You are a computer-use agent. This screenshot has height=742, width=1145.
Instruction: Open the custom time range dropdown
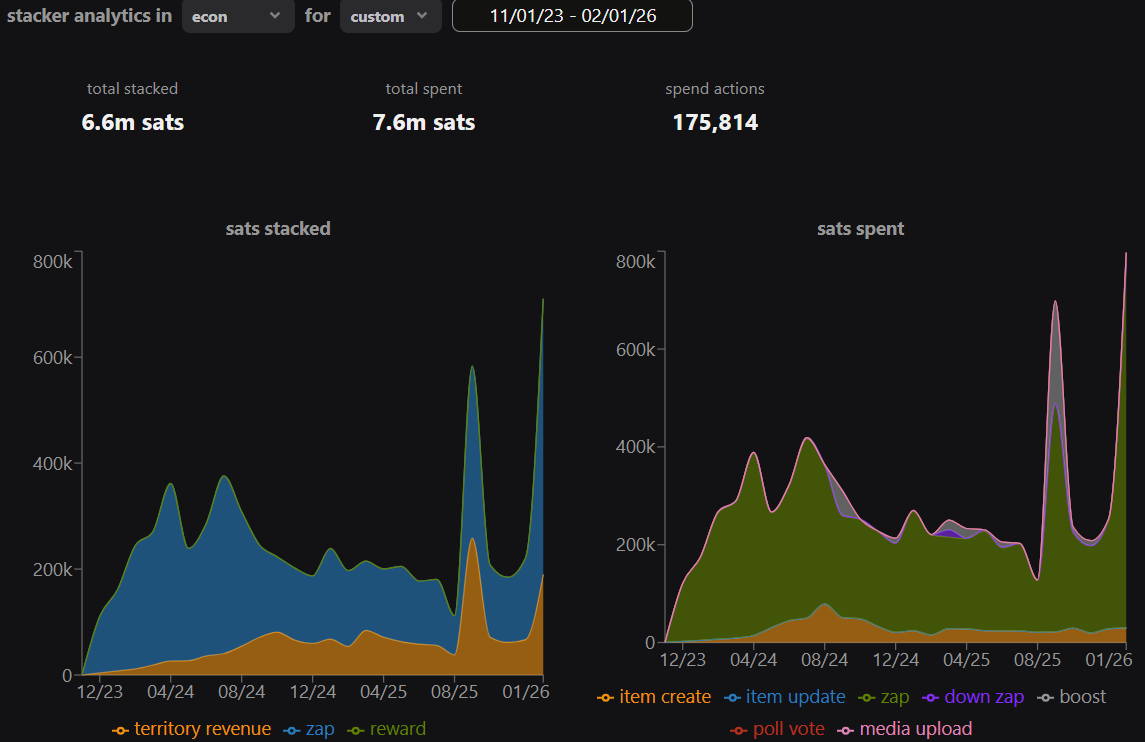(x=391, y=16)
